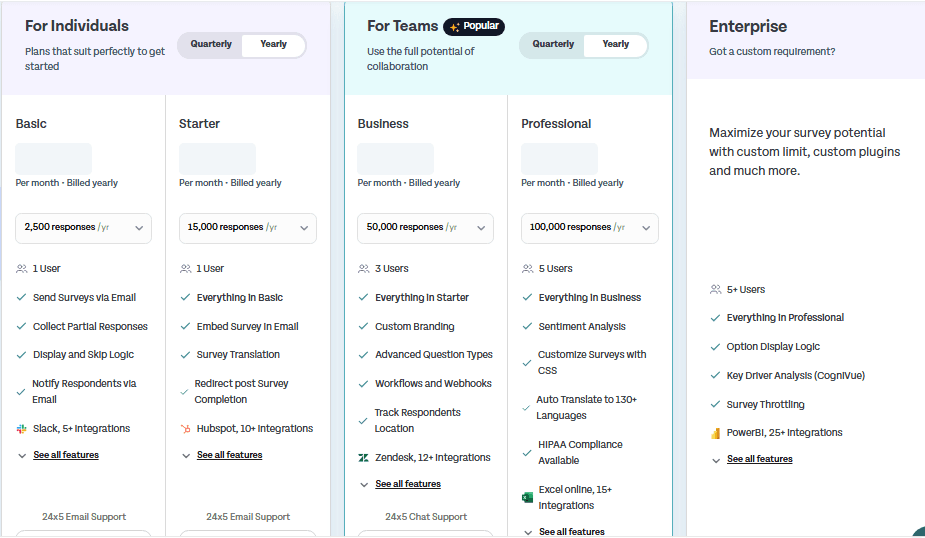Click Everything in Professional text
The image size is (925, 538).
point(785,318)
